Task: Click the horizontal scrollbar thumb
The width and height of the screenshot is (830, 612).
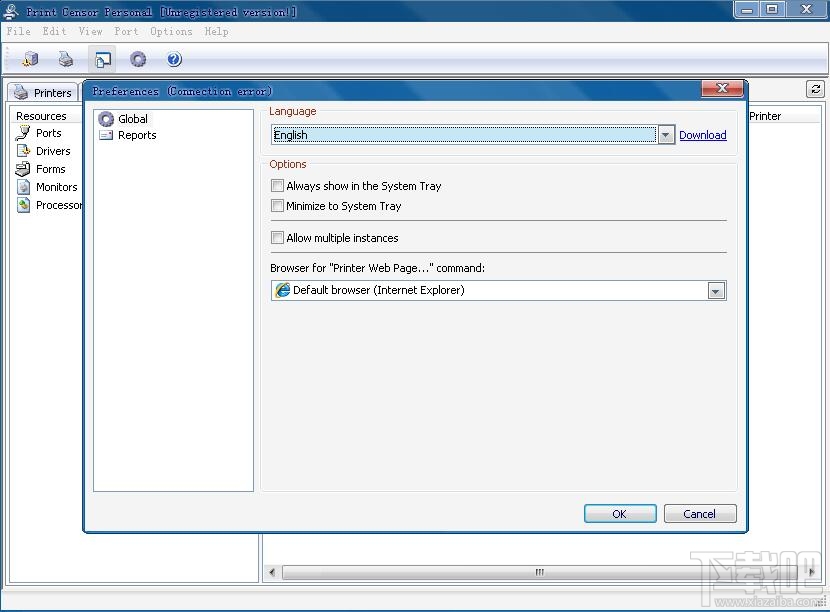Action: click(x=539, y=572)
